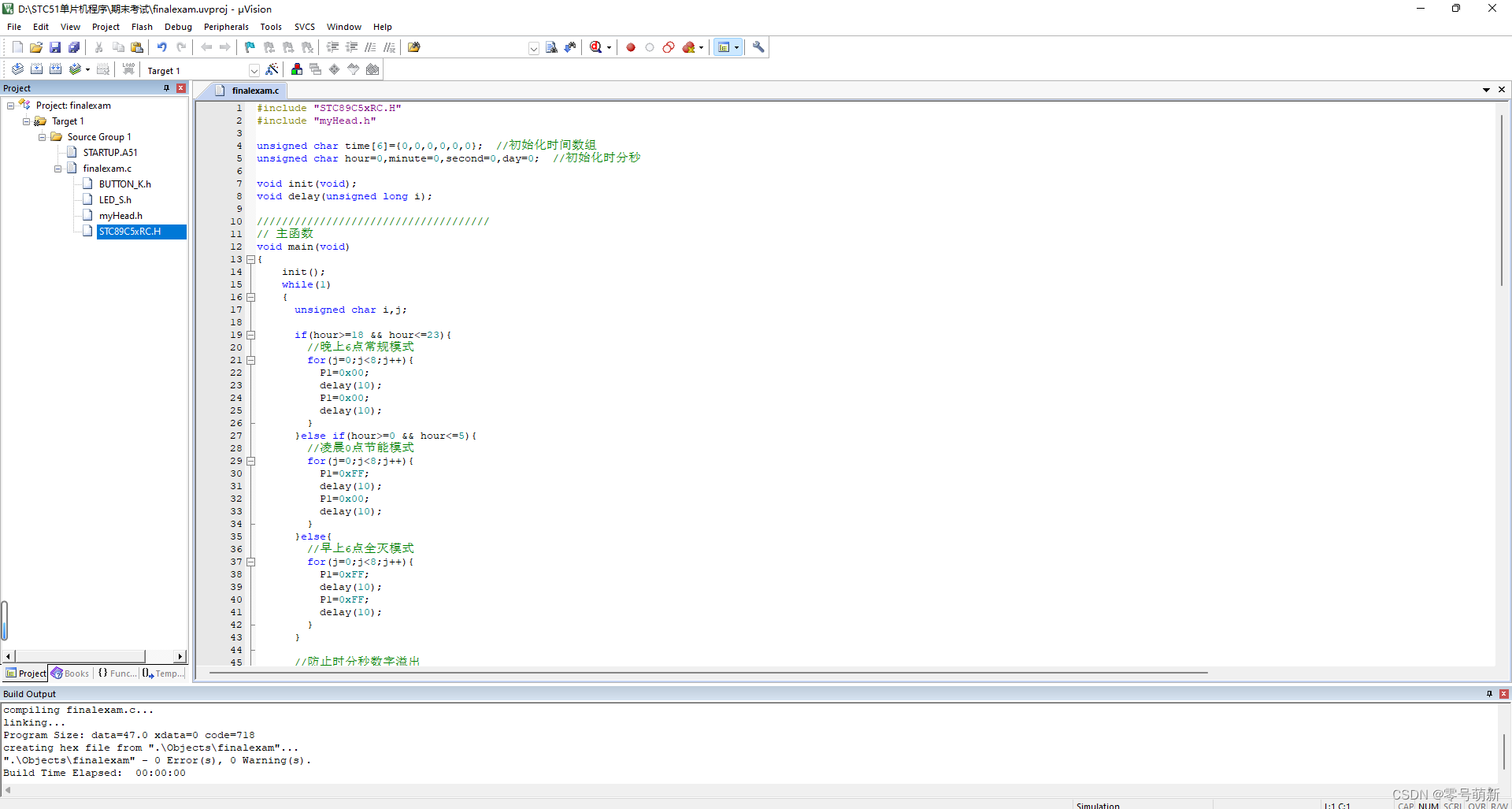This screenshot has width=1512, height=809.
Task: Select the finalexam.c editor tab
Action: point(247,91)
